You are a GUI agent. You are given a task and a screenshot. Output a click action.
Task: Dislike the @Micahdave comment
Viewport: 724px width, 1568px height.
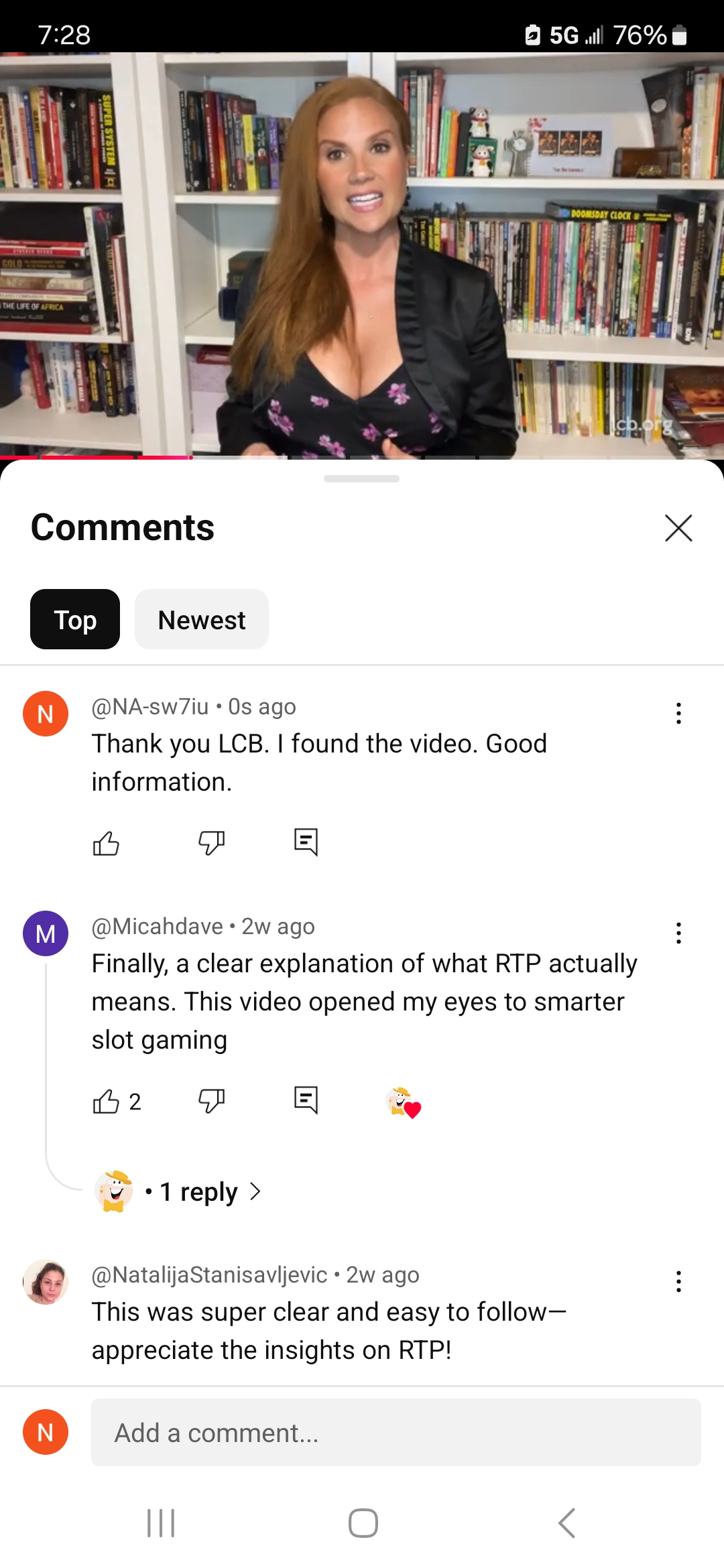211,1101
